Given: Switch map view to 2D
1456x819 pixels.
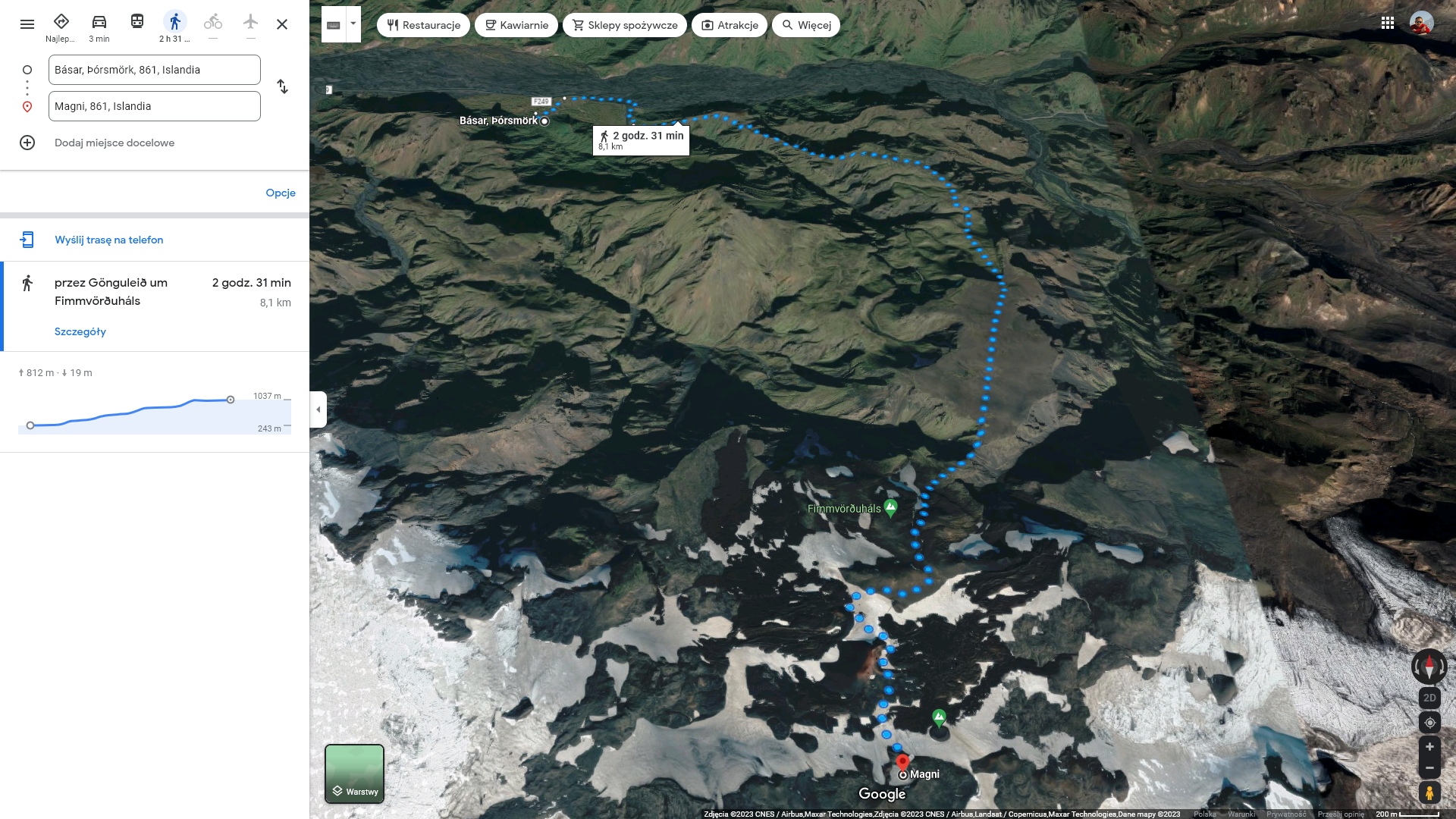Looking at the screenshot, I should (1429, 698).
